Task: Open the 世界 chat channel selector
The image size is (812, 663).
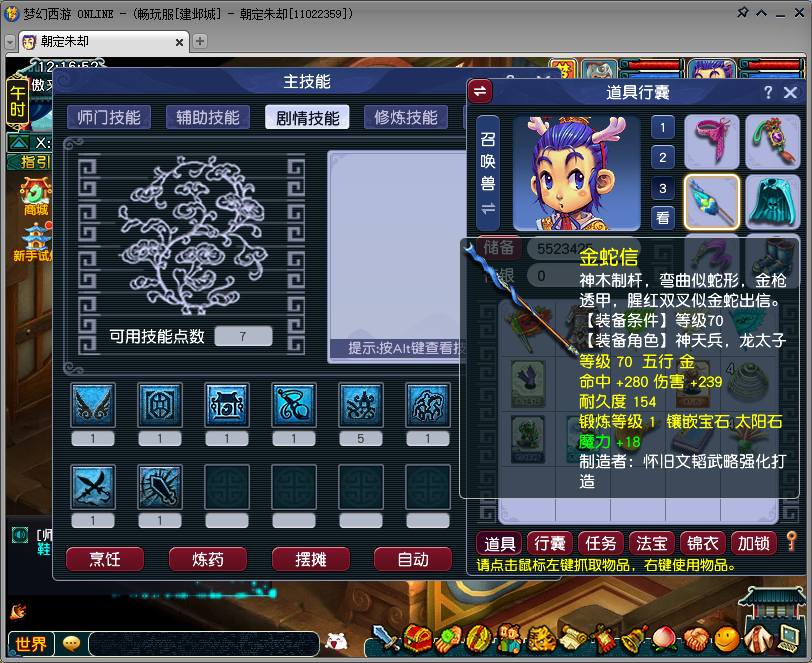Action: click(x=30, y=644)
